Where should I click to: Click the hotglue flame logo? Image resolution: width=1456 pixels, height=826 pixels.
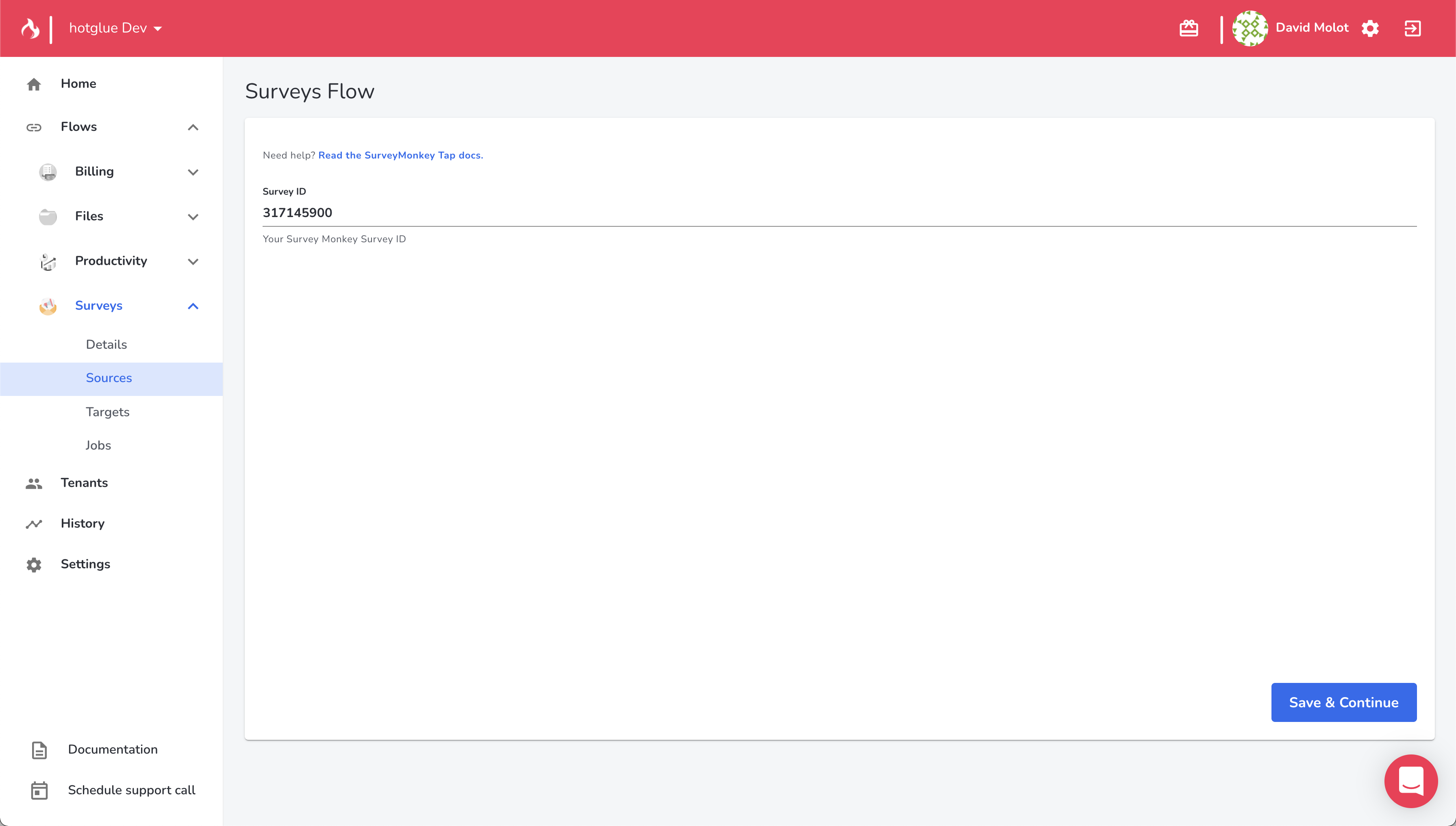30,28
